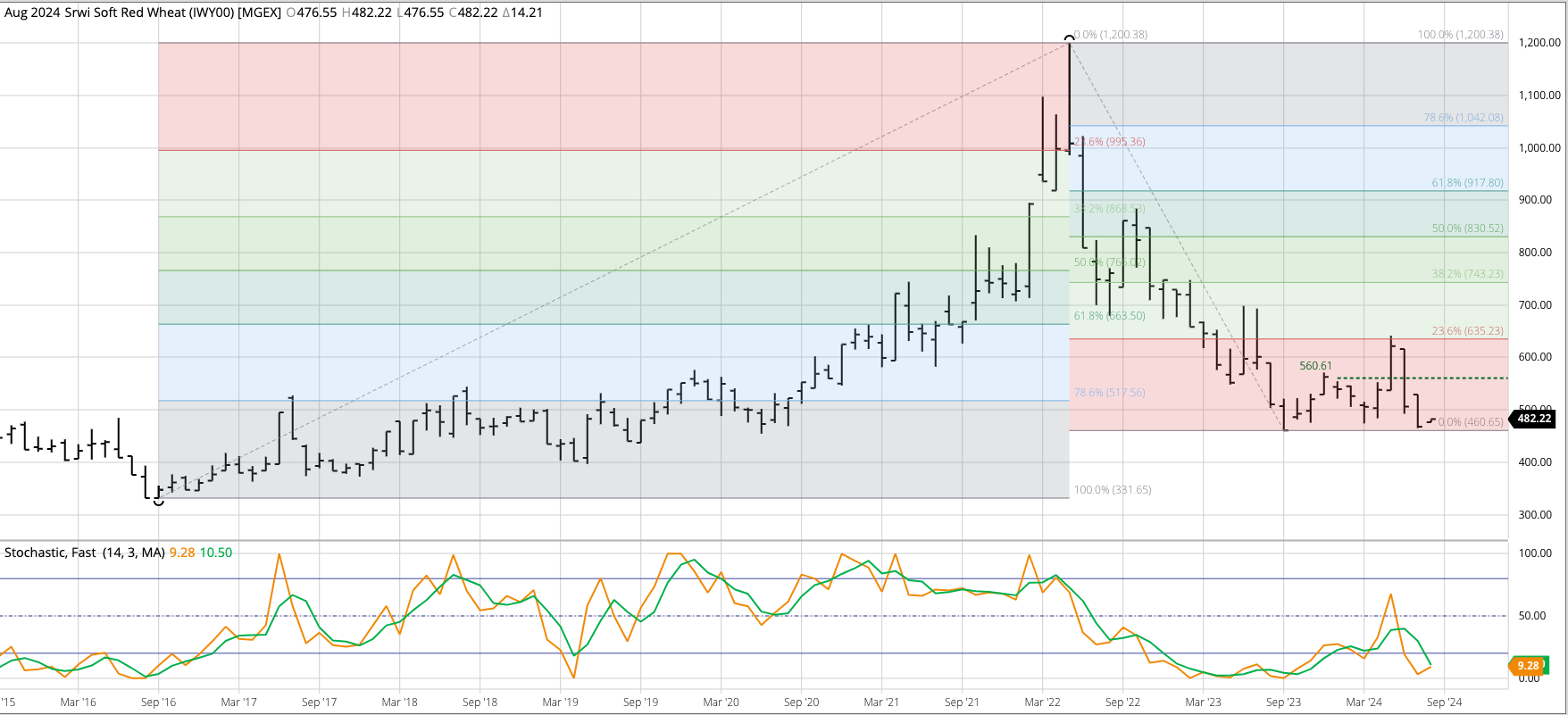Open the Stochastic, Fast indicator label
This screenshot has height=715, width=1568.
tap(84, 553)
